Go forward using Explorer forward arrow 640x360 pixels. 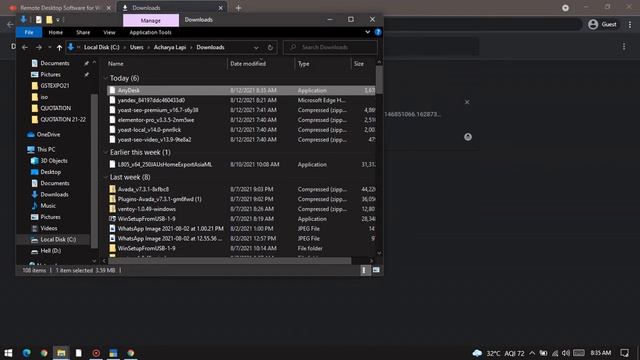[38, 47]
